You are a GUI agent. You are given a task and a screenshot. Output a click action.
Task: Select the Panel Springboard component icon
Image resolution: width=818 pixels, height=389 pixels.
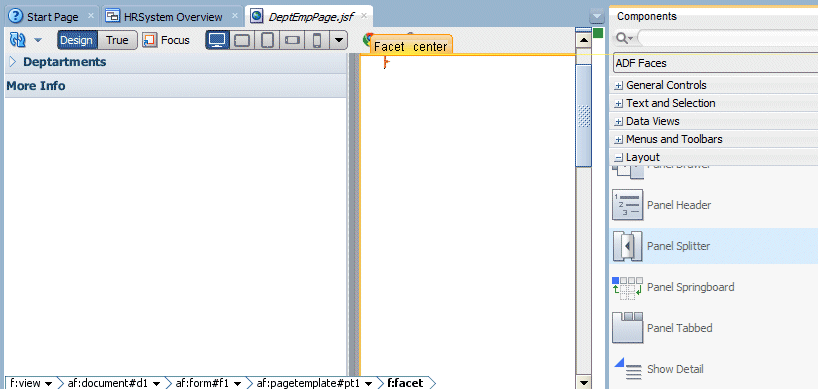click(628, 288)
